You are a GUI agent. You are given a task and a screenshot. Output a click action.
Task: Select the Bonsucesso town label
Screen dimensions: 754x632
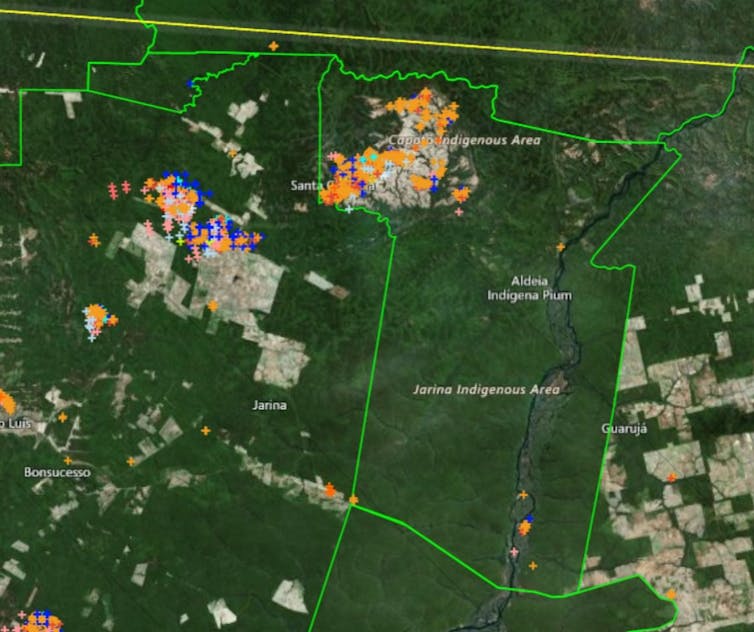pyautogui.click(x=57, y=472)
